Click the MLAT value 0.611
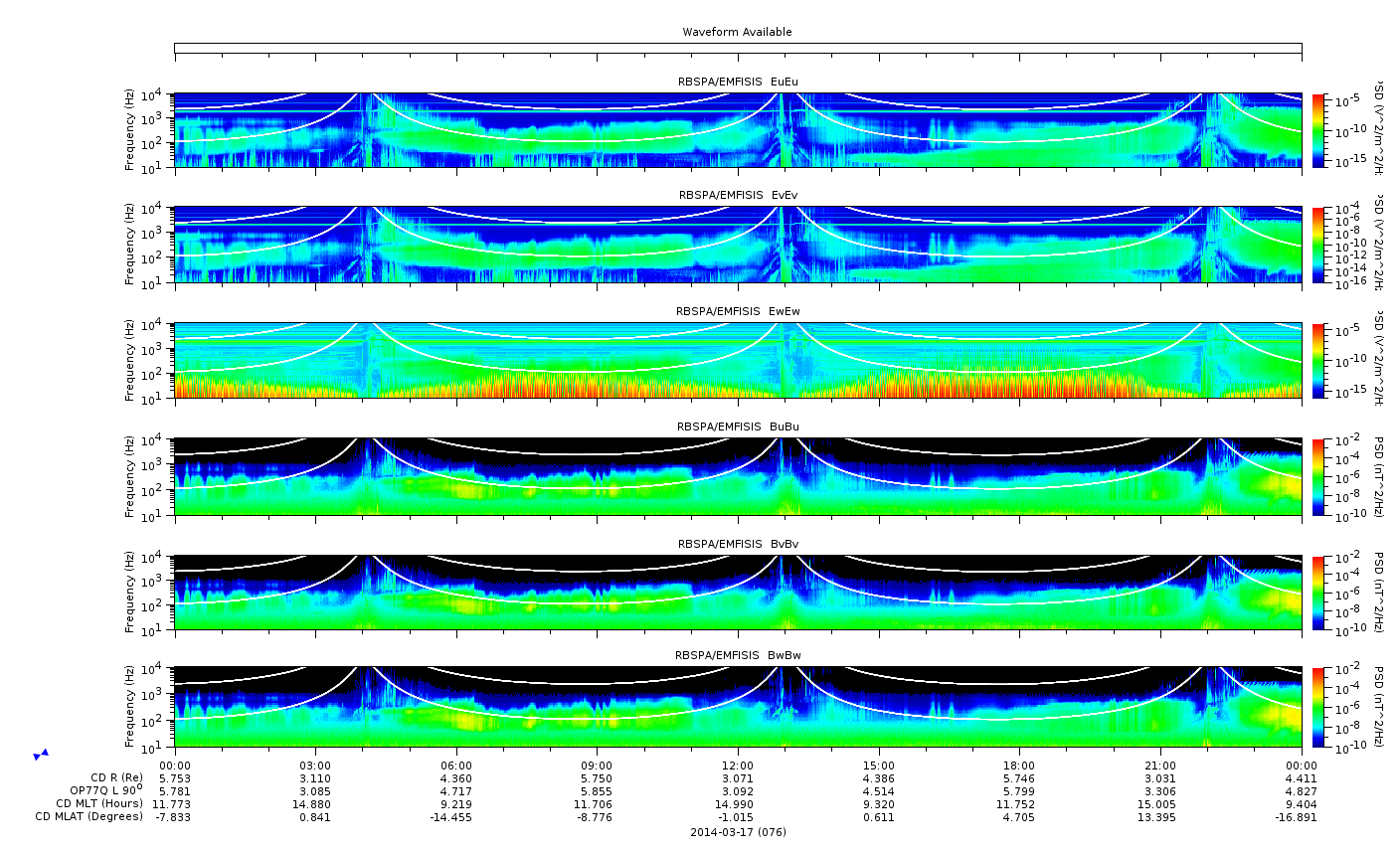The image size is (1400, 854). [879, 817]
